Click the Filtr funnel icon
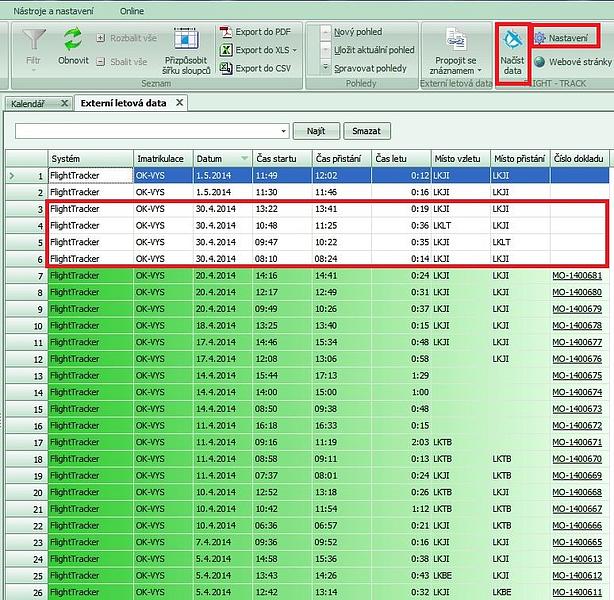The height and width of the screenshot is (600, 614). point(33,40)
